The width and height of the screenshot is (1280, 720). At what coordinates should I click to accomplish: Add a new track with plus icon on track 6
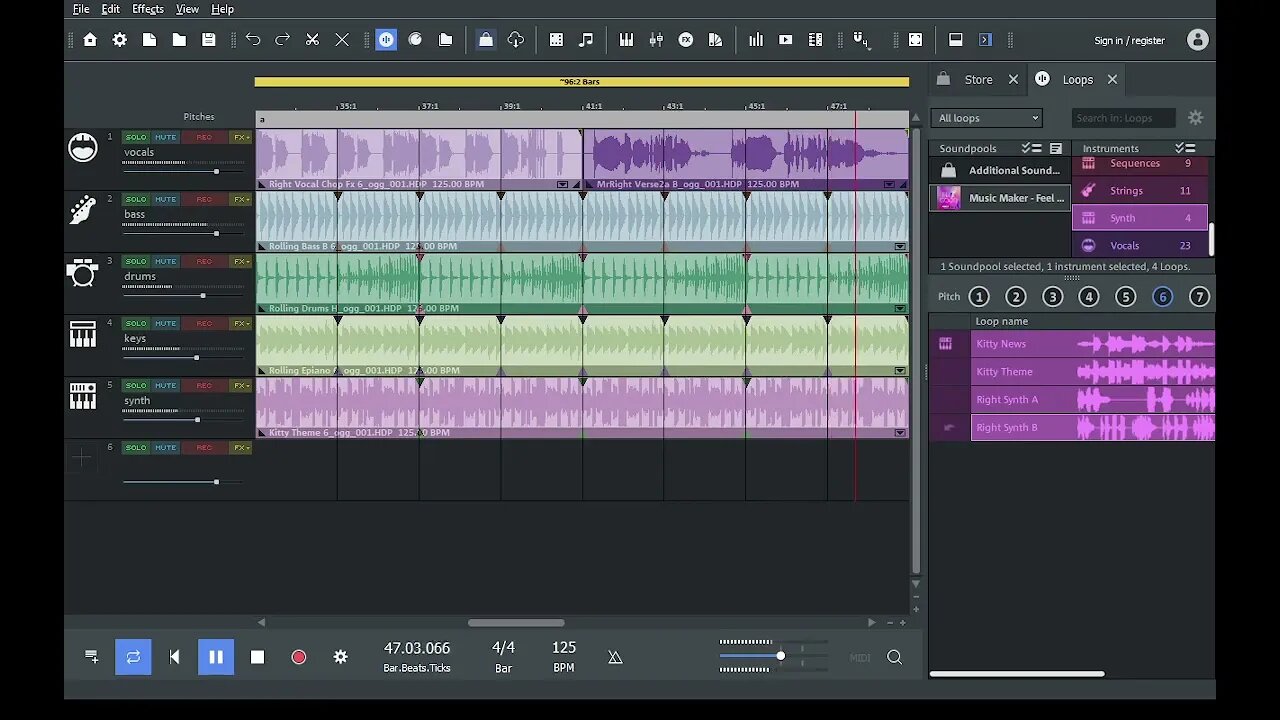click(x=82, y=458)
